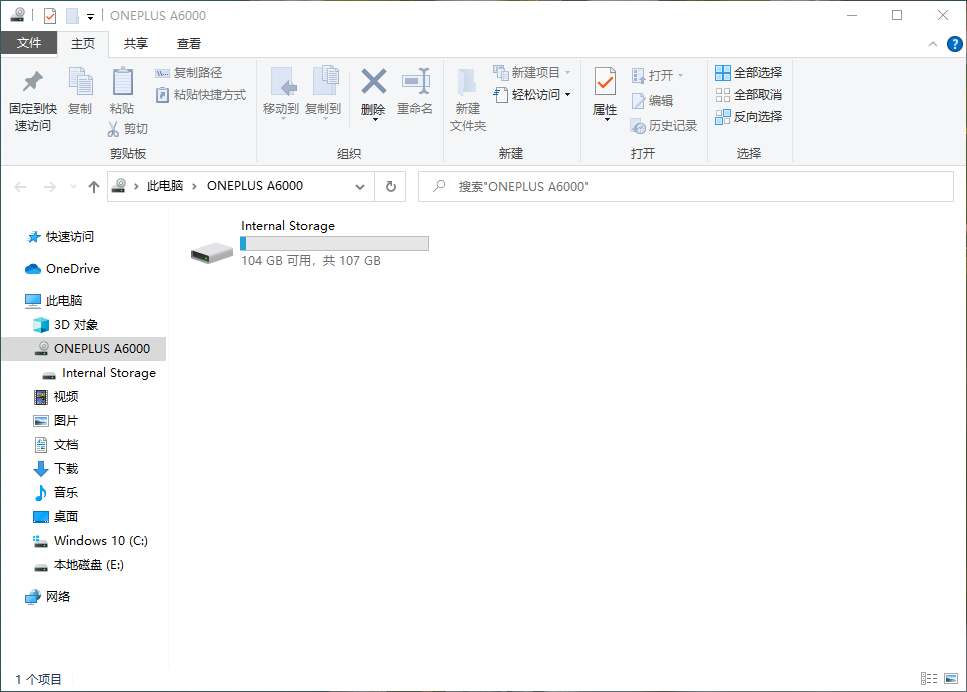The width and height of the screenshot is (967, 692).
Task: Click the 复制 copy icon in ribbon
Action: 80,82
